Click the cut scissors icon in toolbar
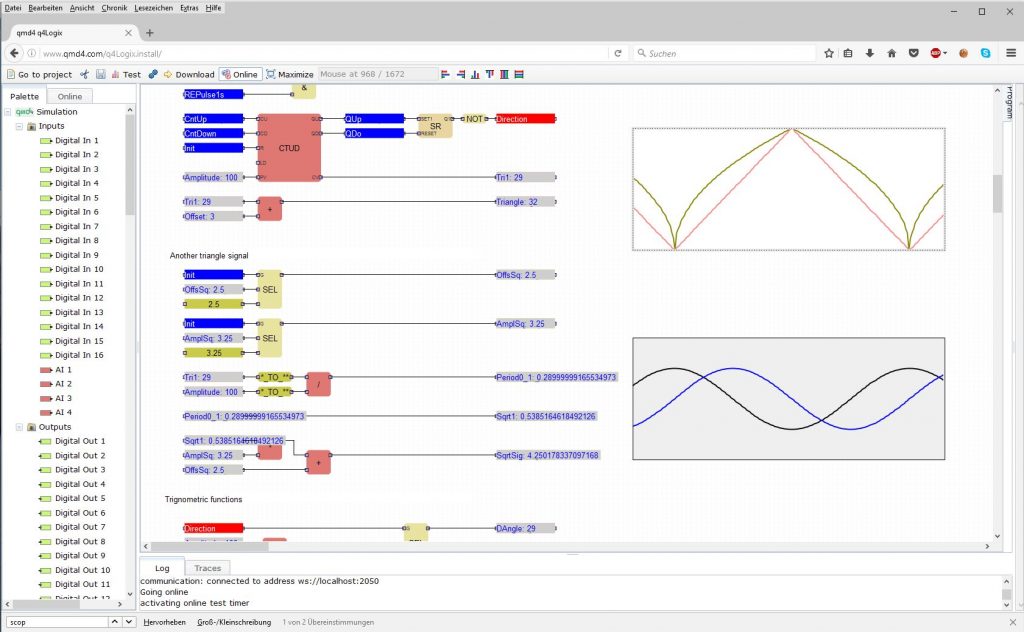Image resolution: width=1024 pixels, height=632 pixels. point(85,74)
